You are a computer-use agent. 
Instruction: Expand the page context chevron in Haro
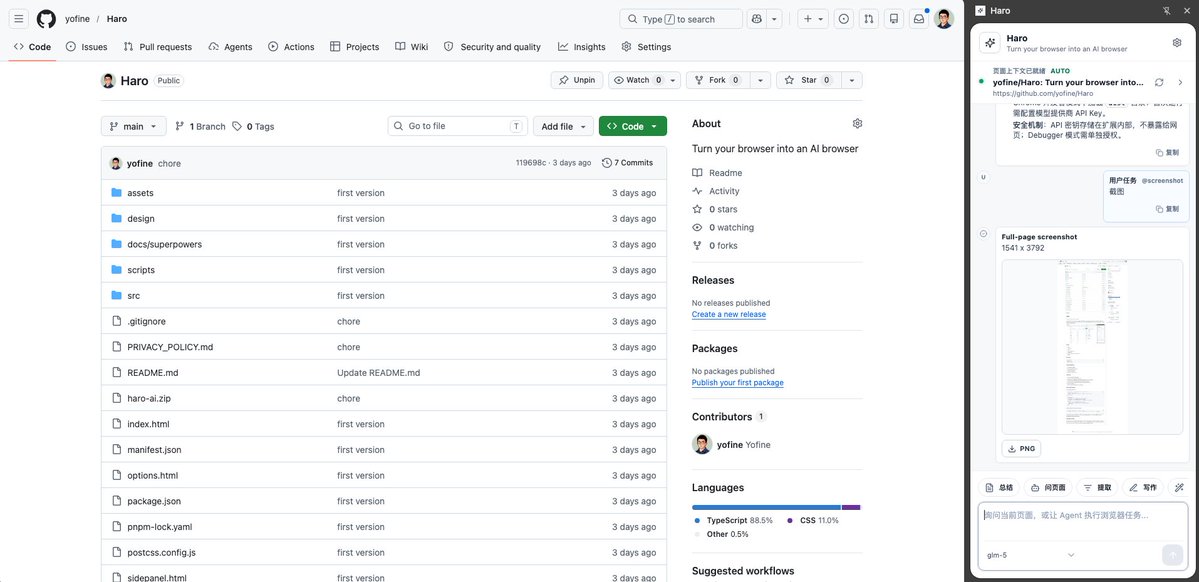1180,82
